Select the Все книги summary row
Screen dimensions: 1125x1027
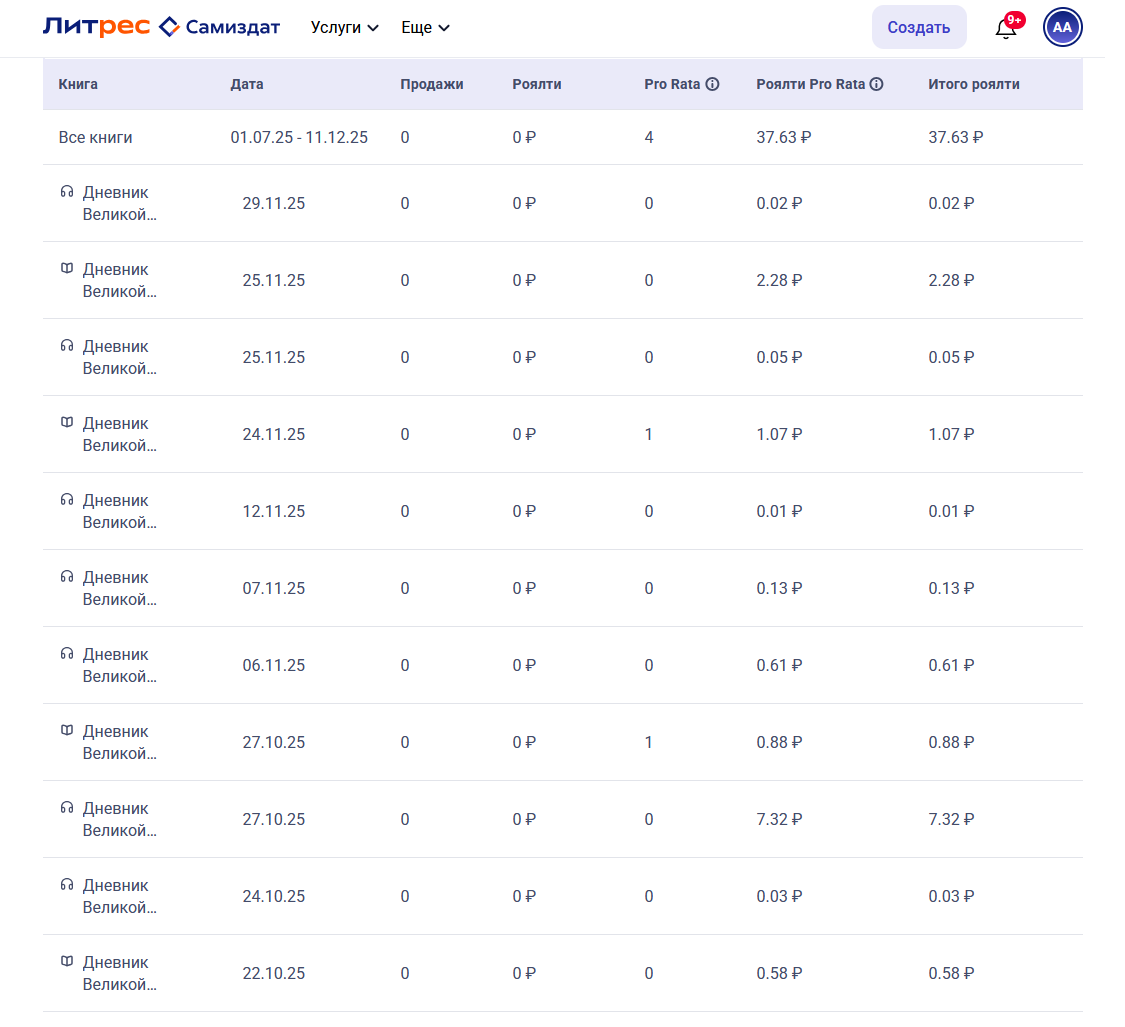coord(95,138)
